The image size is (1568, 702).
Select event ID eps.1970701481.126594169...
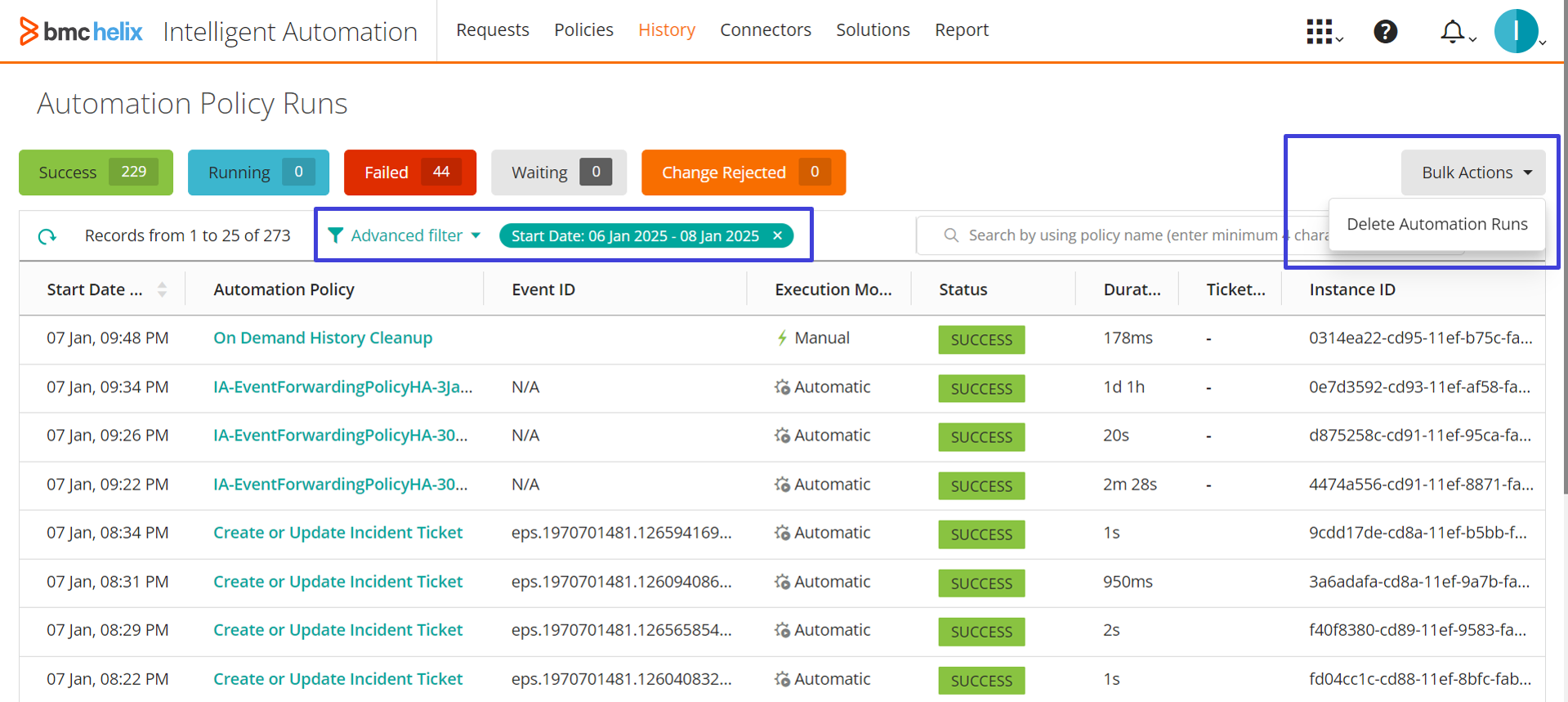621,533
